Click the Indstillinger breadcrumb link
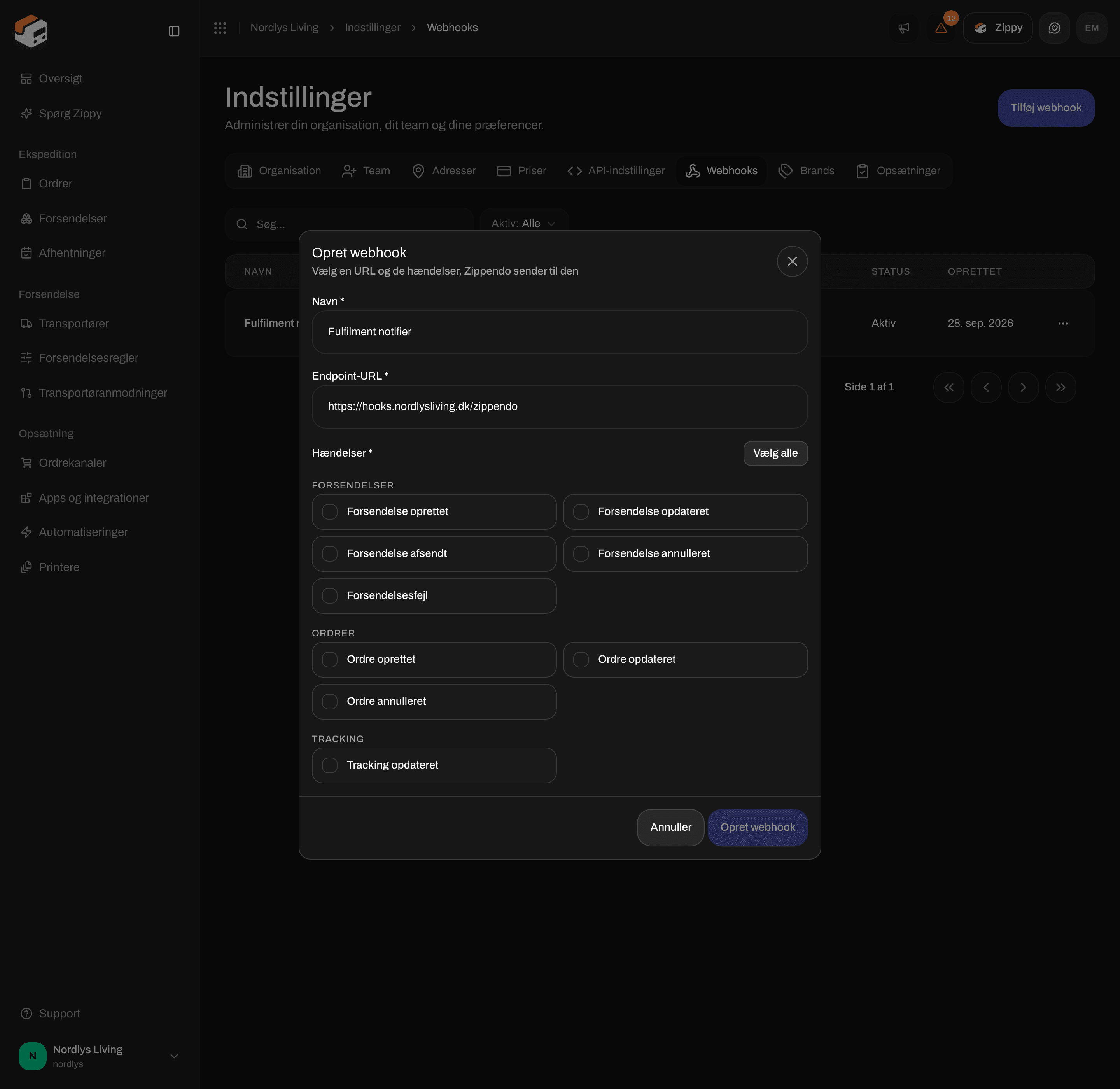The width and height of the screenshot is (1120, 1089). point(373,28)
